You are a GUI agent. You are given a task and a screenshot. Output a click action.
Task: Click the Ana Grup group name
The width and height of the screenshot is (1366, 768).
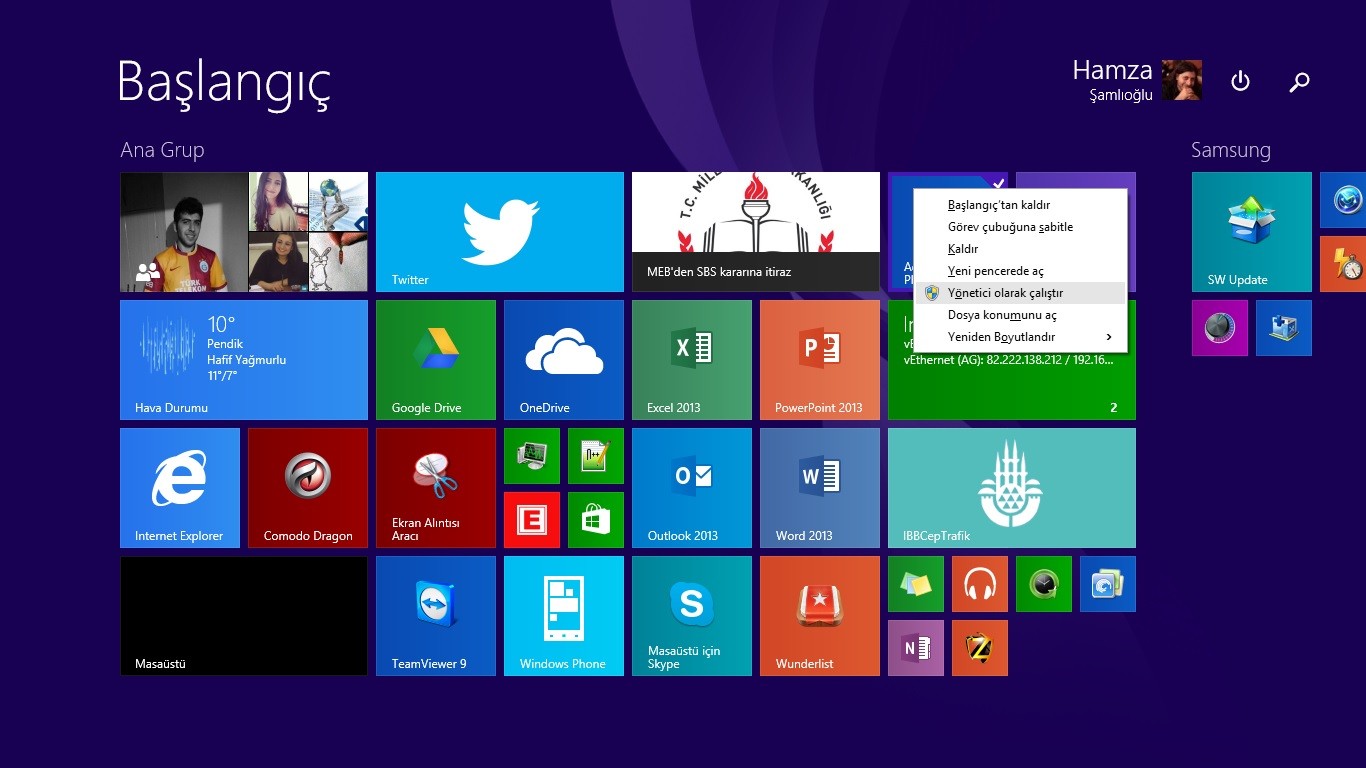point(162,150)
